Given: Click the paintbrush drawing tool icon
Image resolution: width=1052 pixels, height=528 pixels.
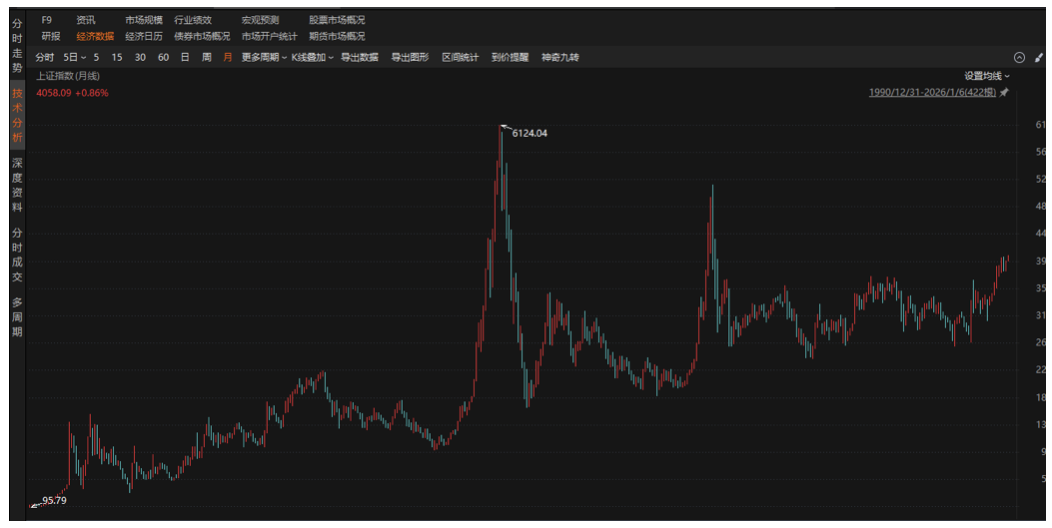Looking at the screenshot, I should (1038, 58).
